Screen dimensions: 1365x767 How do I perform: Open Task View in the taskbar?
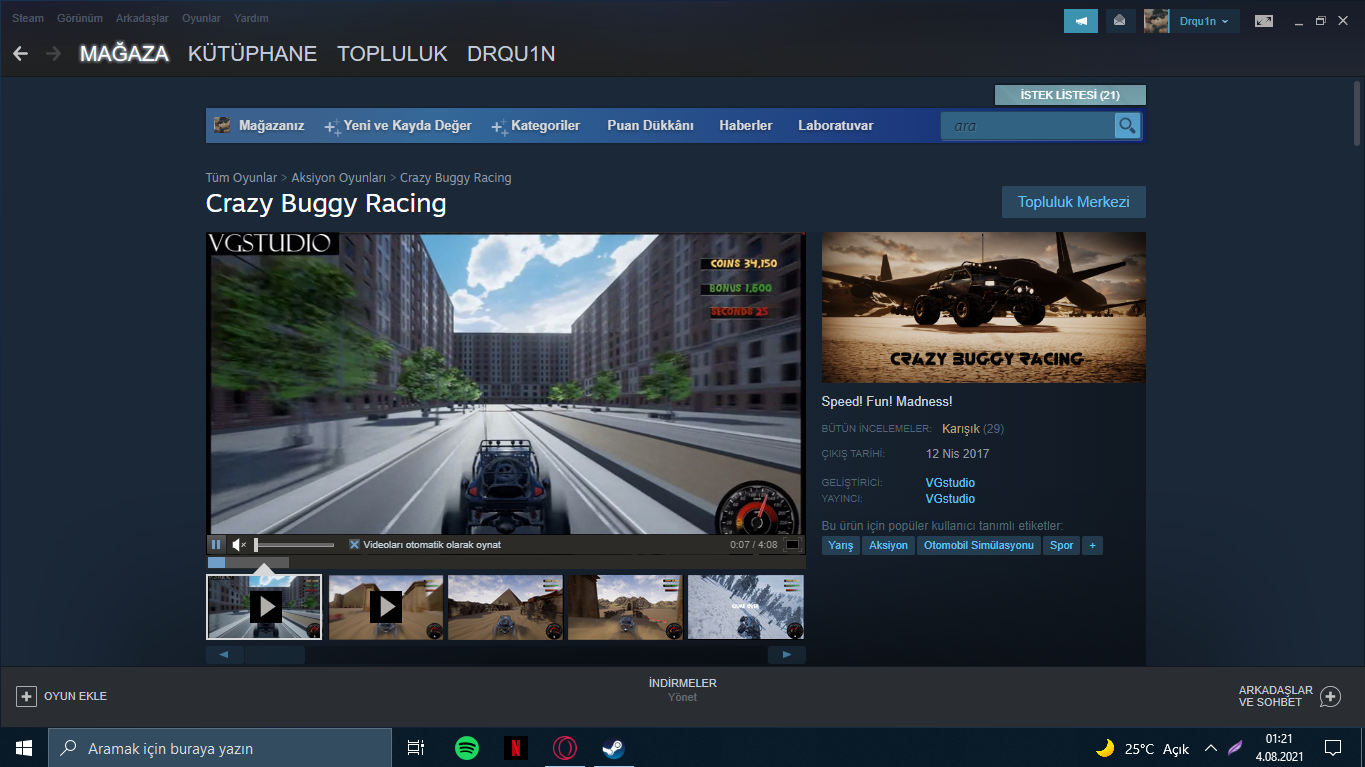point(416,748)
